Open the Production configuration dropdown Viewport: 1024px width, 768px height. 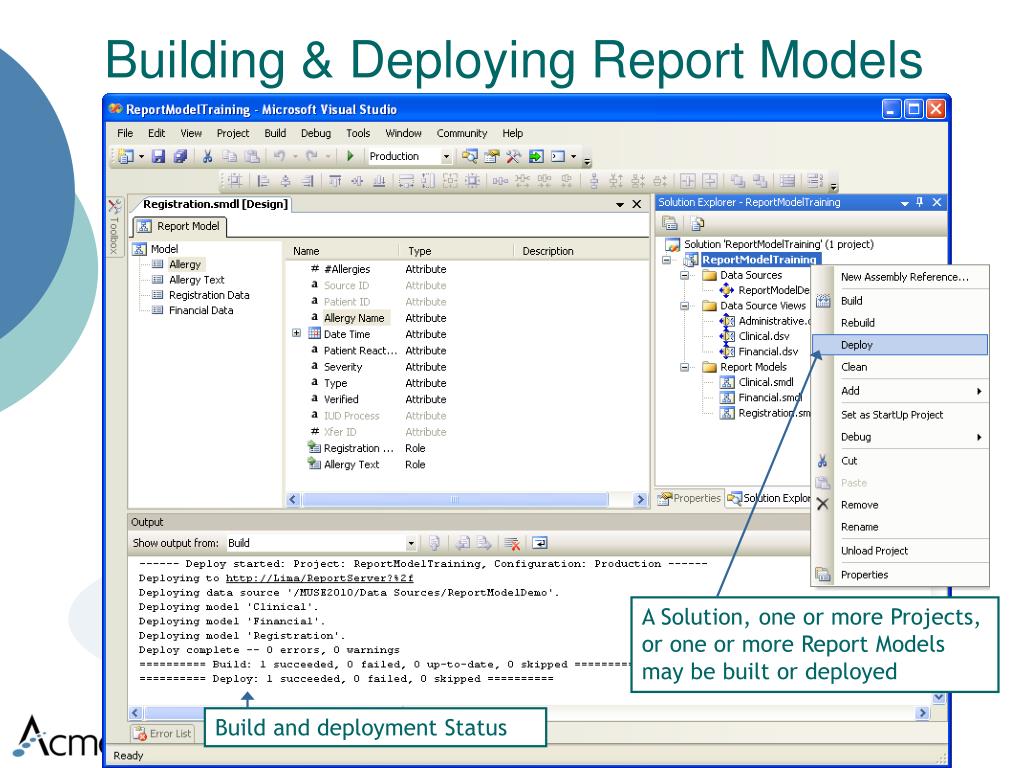point(447,156)
